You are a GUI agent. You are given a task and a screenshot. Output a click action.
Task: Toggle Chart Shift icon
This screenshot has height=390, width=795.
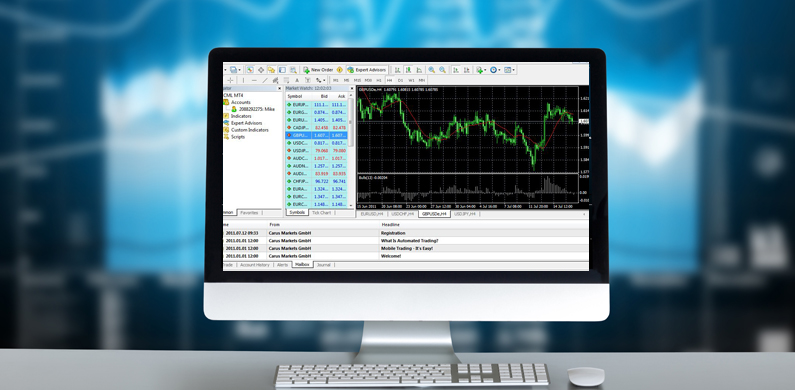[x=466, y=70]
